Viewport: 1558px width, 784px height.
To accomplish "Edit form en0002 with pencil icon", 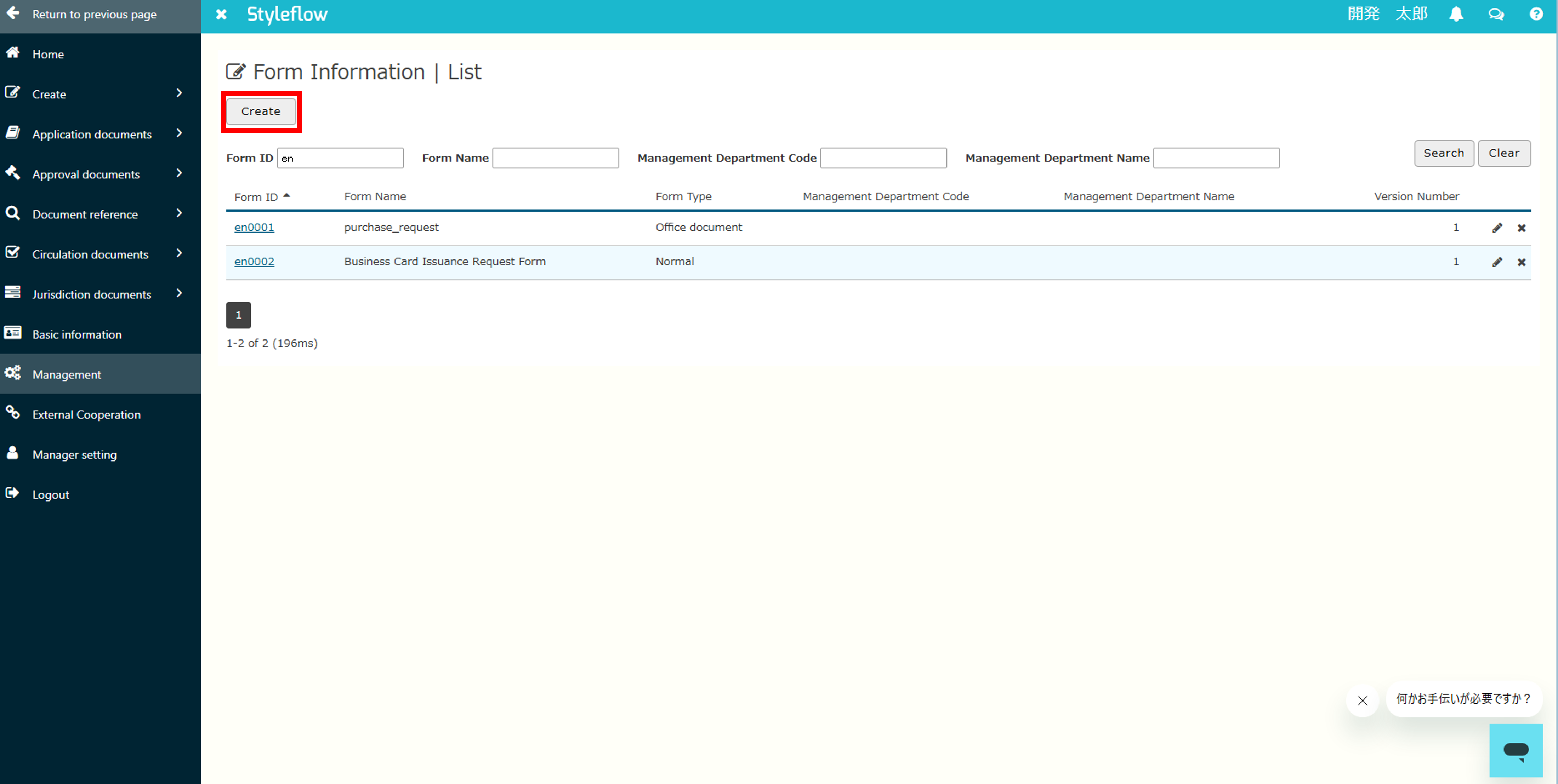I will point(1497,262).
